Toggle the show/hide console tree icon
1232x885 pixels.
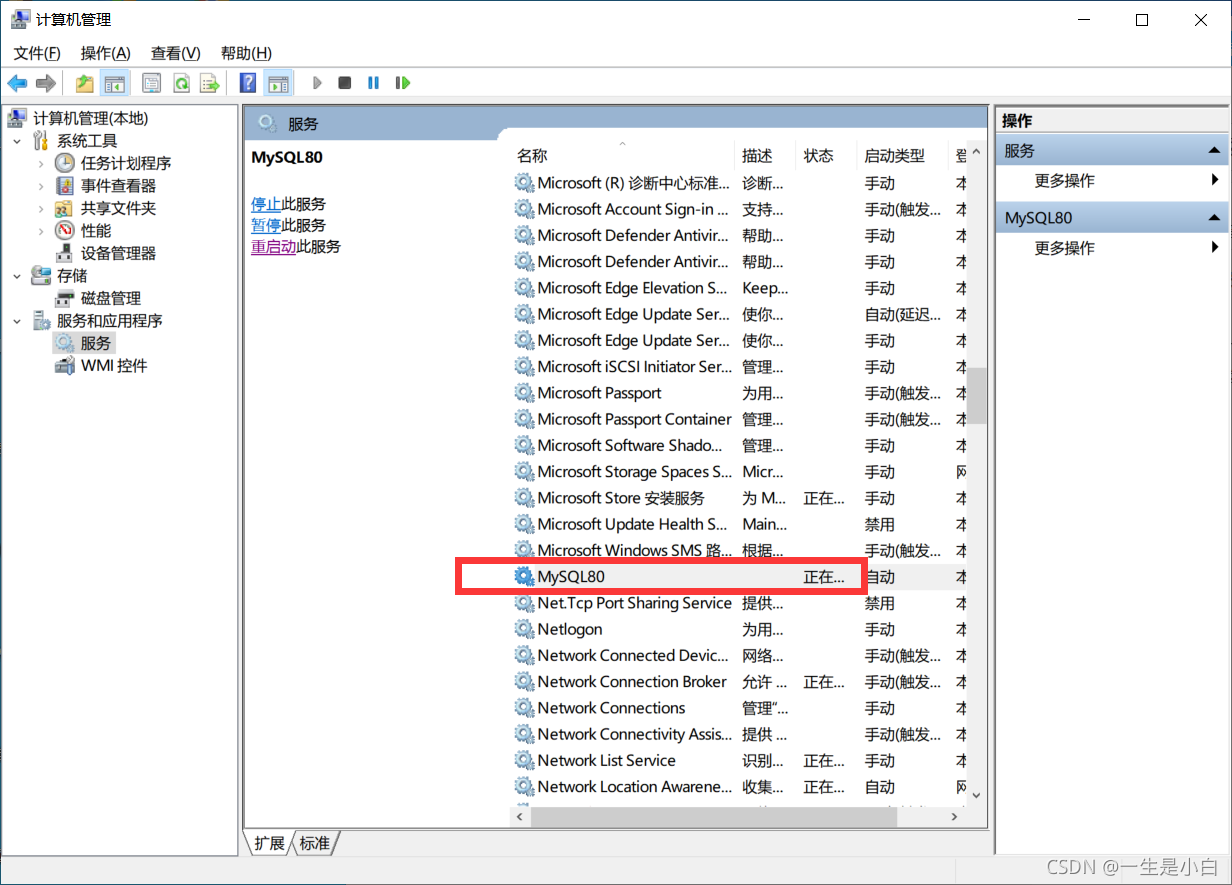[x=115, y=83]
